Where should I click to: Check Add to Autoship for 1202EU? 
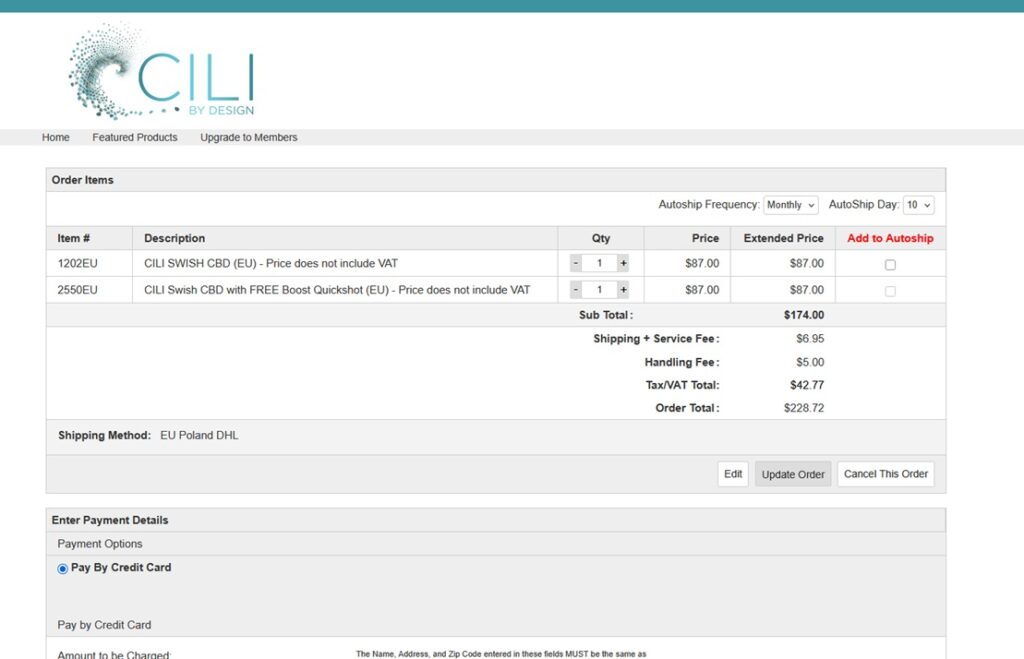890,265
